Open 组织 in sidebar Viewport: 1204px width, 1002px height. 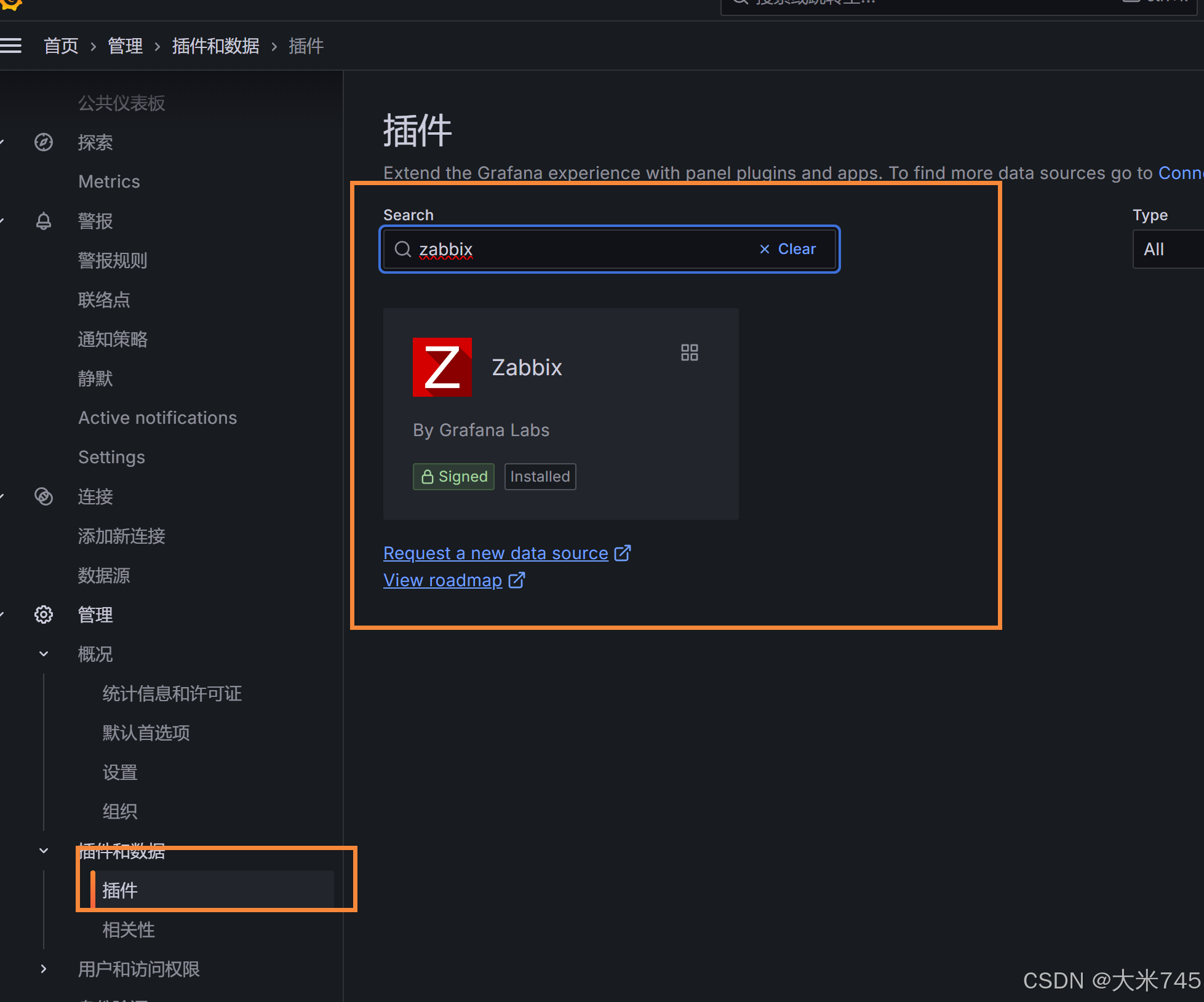pos(120,811)
